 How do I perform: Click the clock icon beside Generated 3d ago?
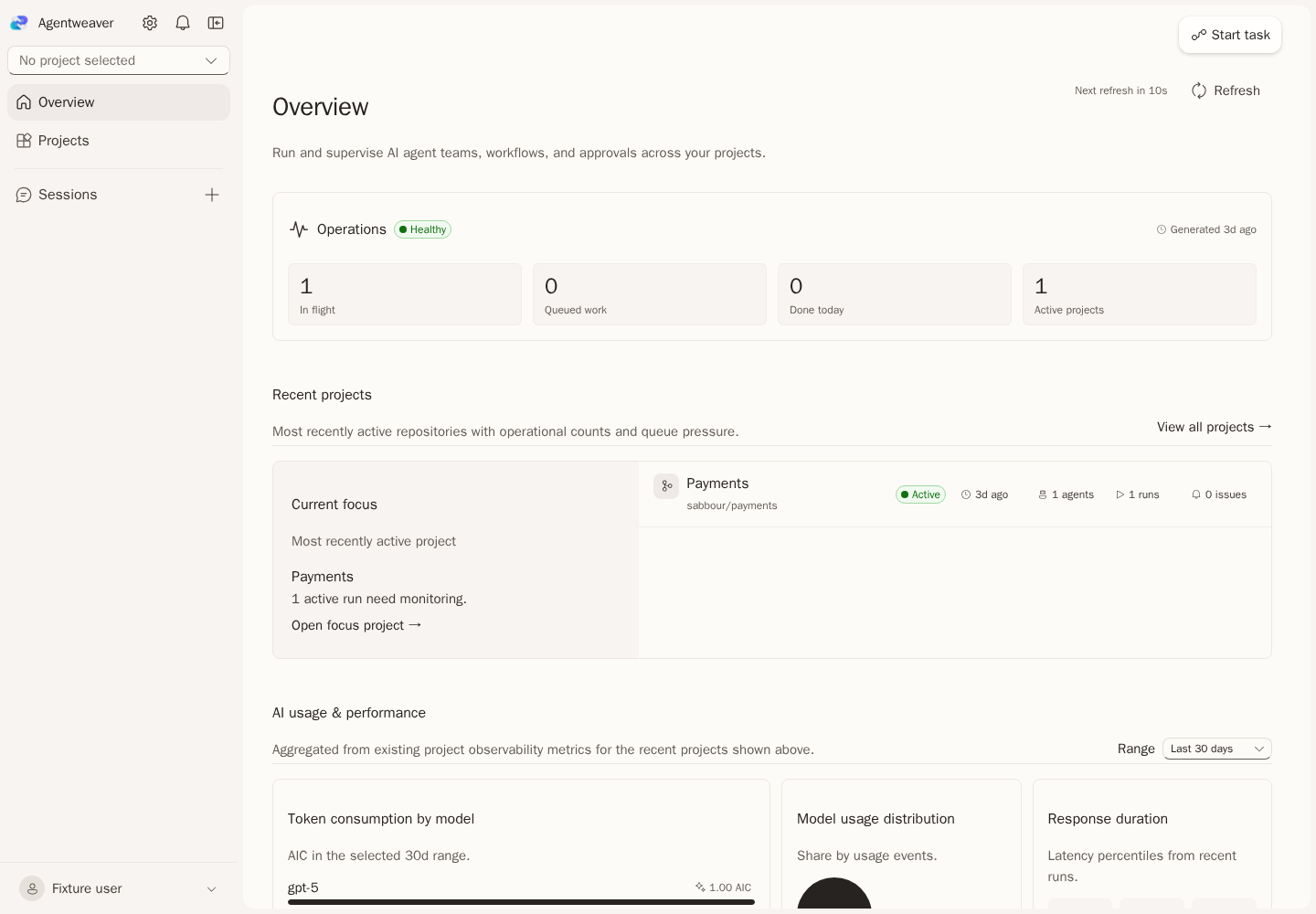tap(1162, 229)
